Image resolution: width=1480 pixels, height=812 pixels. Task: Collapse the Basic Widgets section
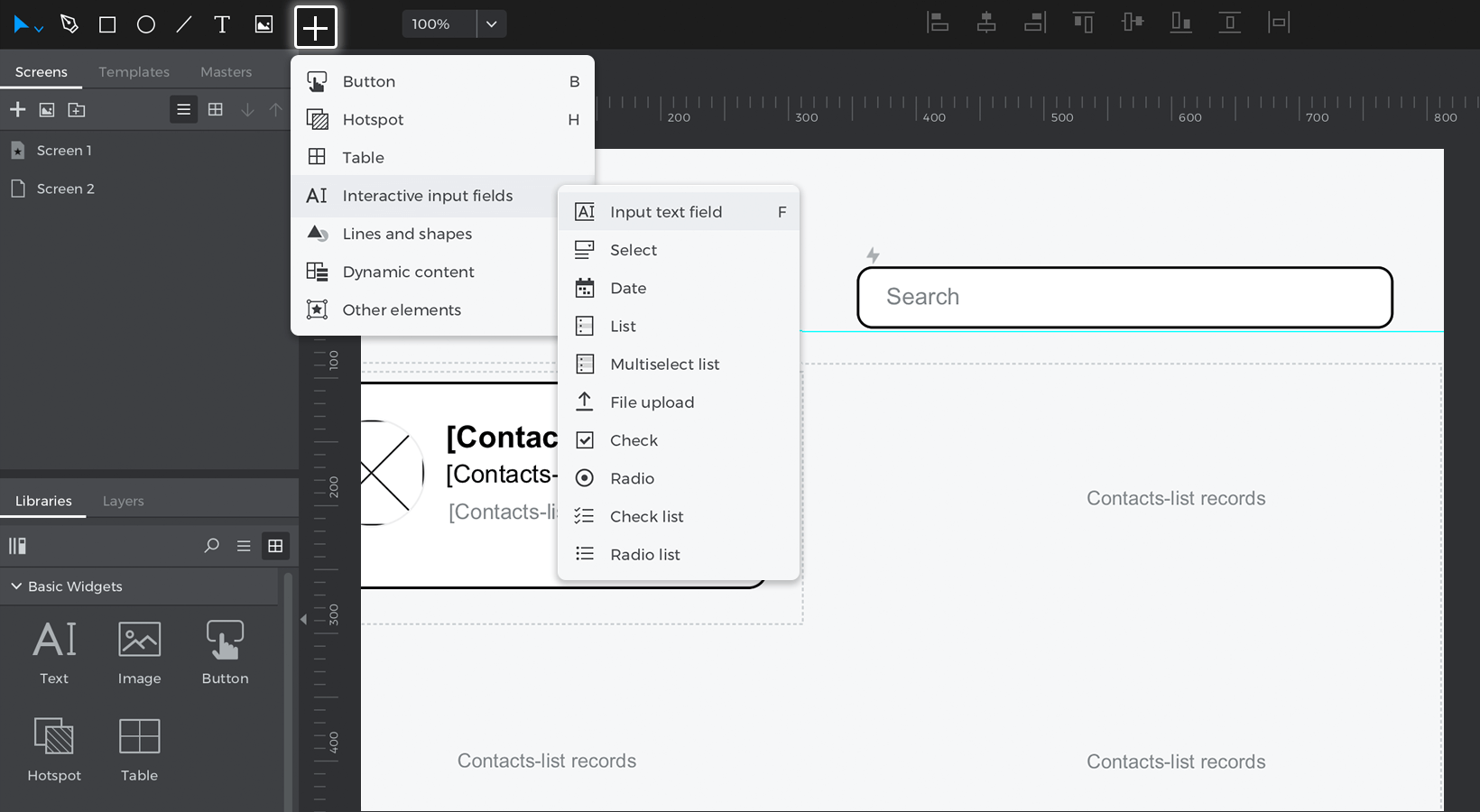click(16, 586)
